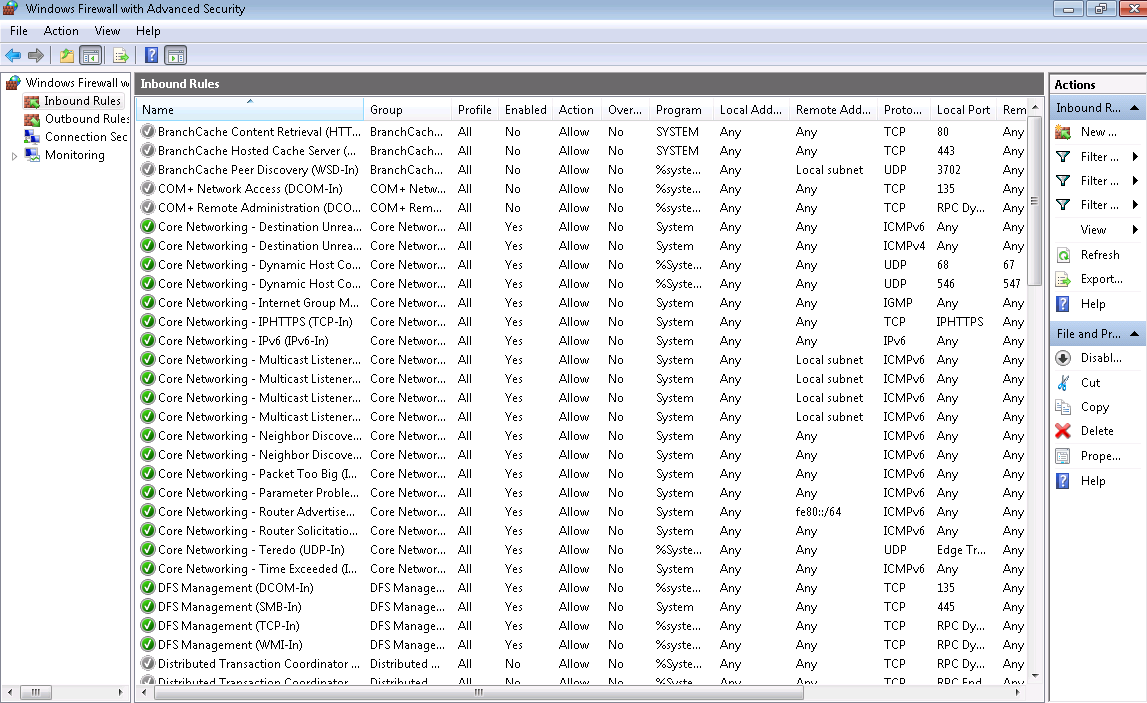
Task: Click the Up one level folder icon
Action: point(67,56)
